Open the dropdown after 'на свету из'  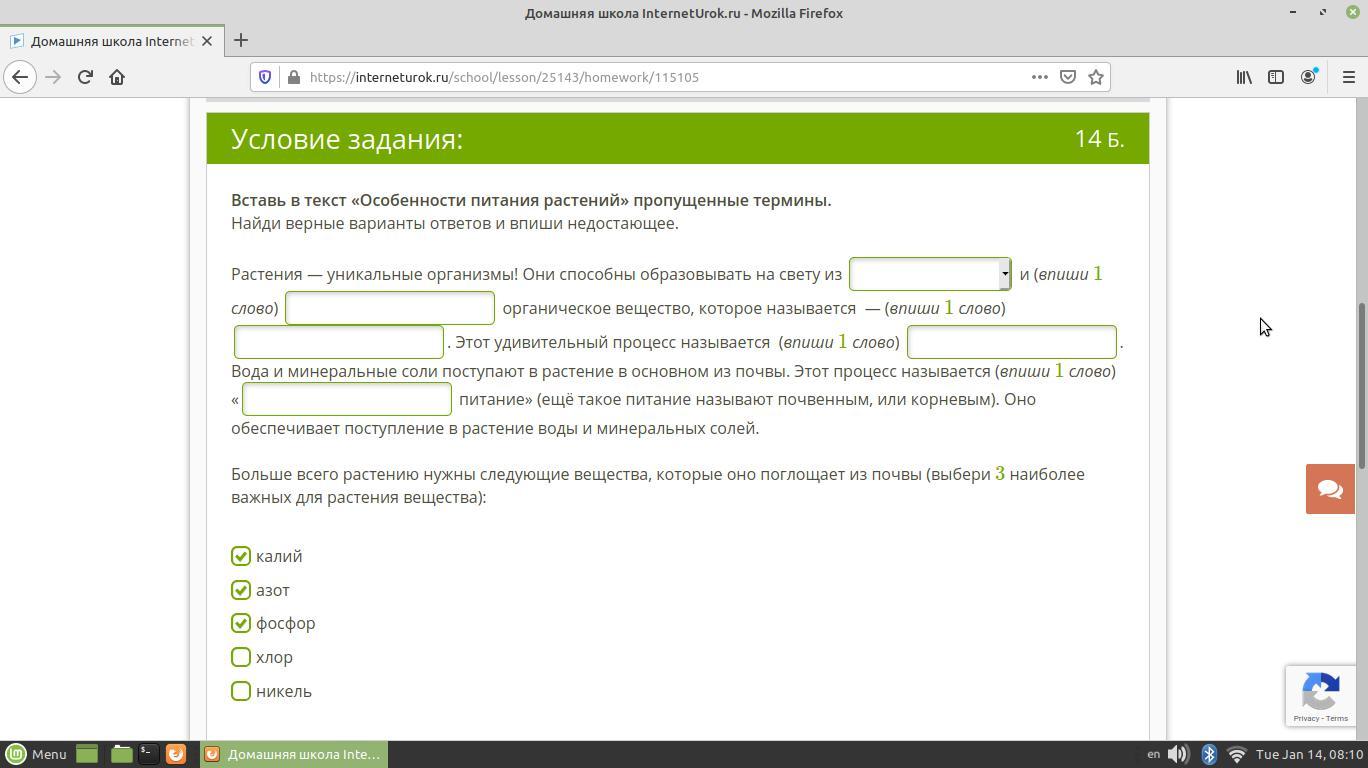tap(930, 274)
